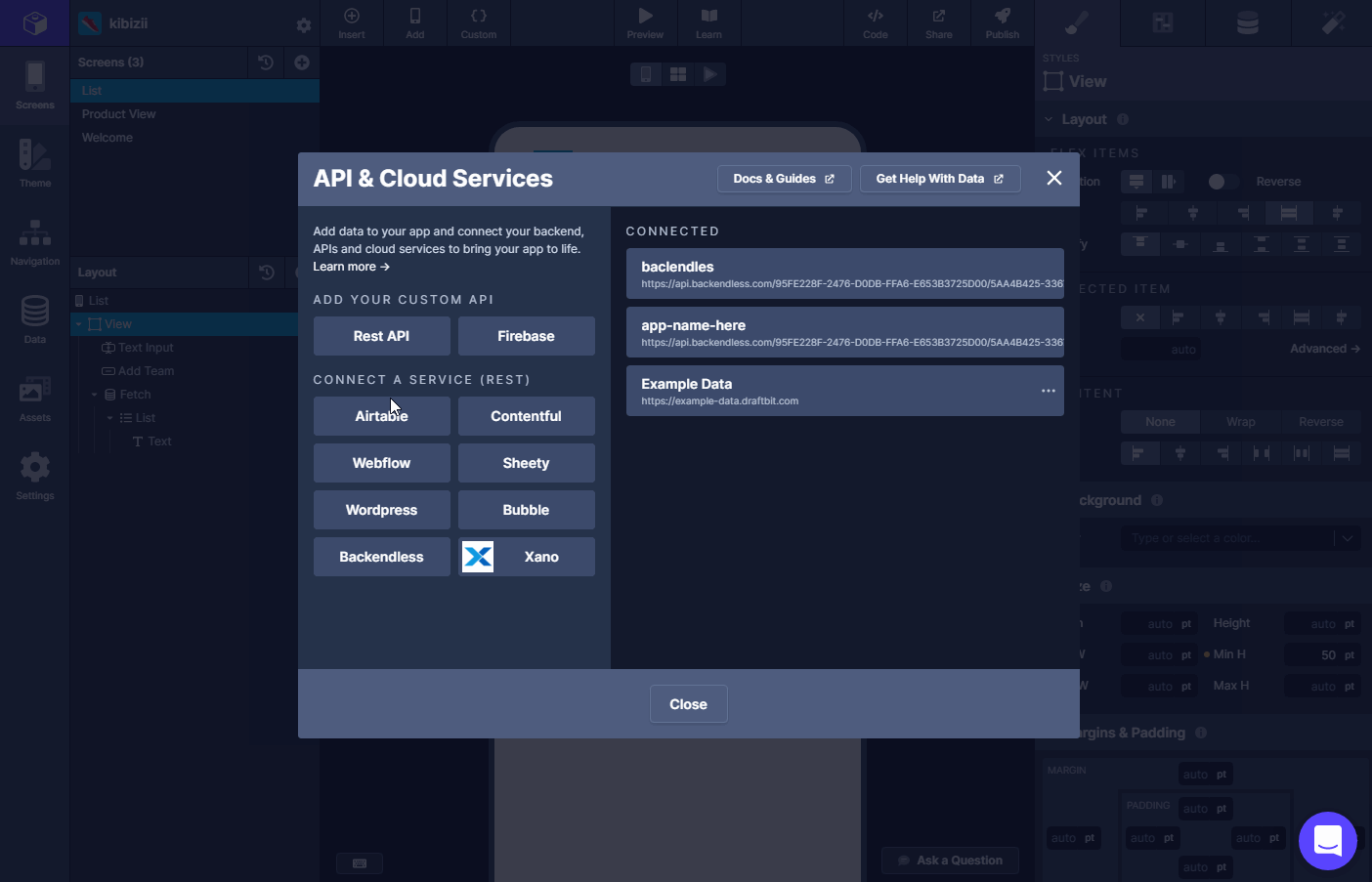Connect the Xano service
Viewport: 1372px width, 882px height.
pyautogui.click(x=526, y=557)
